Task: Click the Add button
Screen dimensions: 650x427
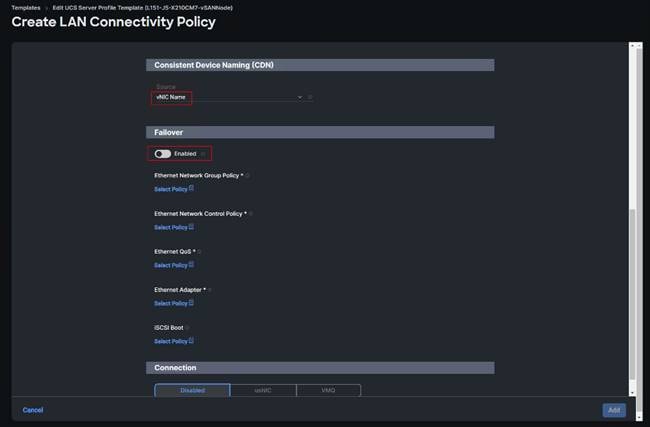Action: 614,410
